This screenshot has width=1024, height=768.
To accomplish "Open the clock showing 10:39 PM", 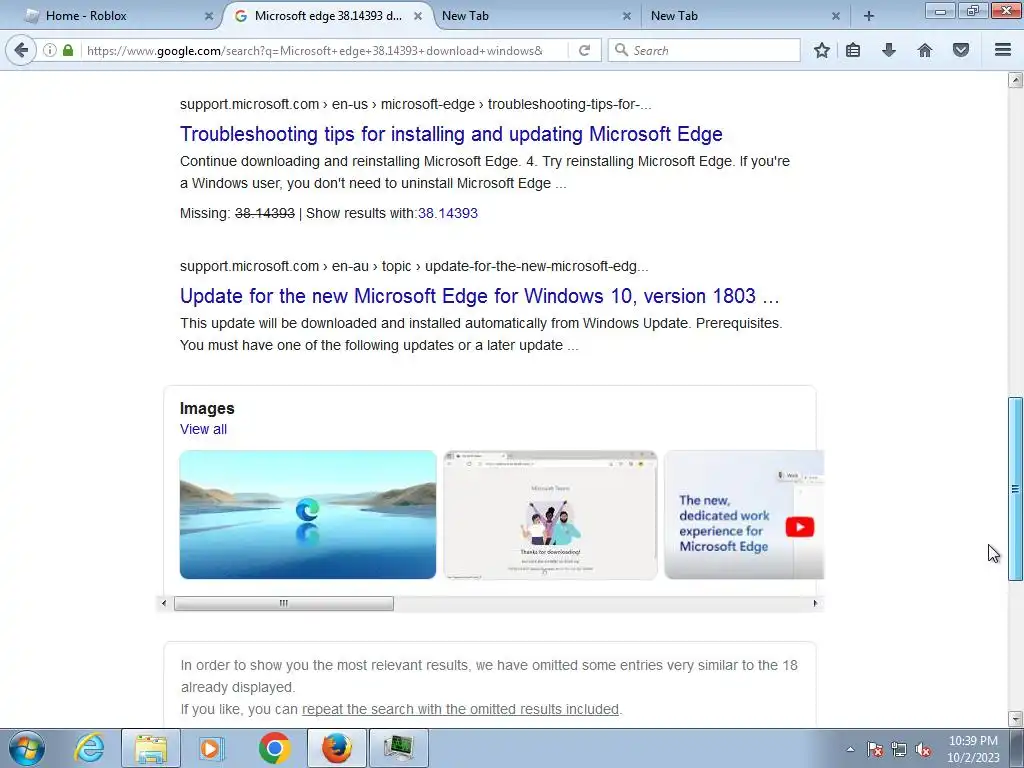I will 973,749.
